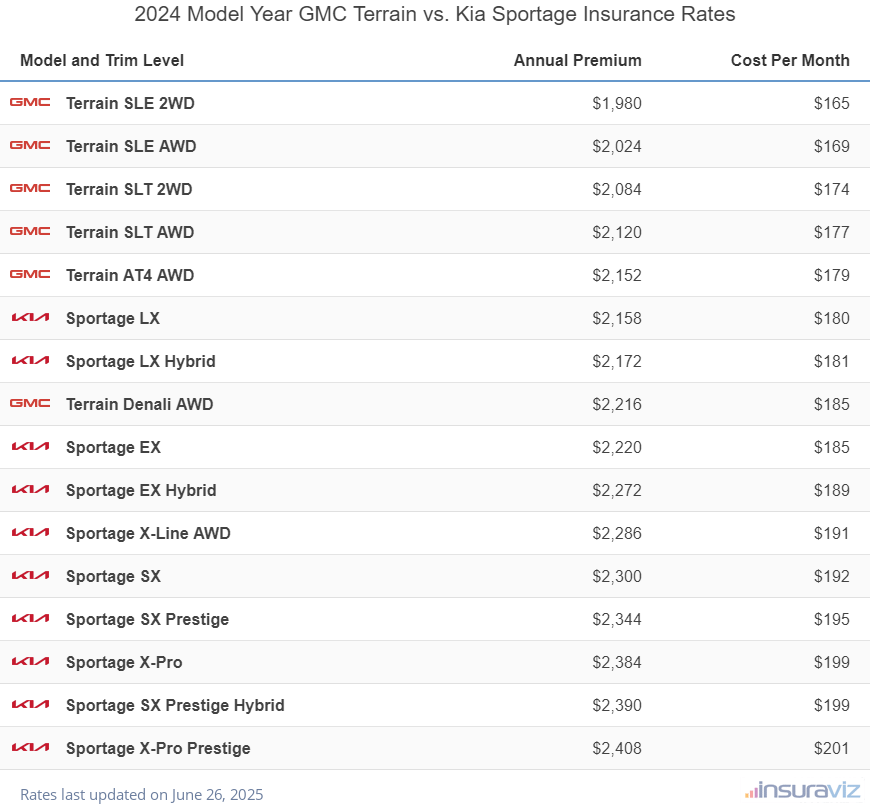Select the $2,084 annual premium value
Viewport: 870px width, 810px height.
[x=617, y=189]
